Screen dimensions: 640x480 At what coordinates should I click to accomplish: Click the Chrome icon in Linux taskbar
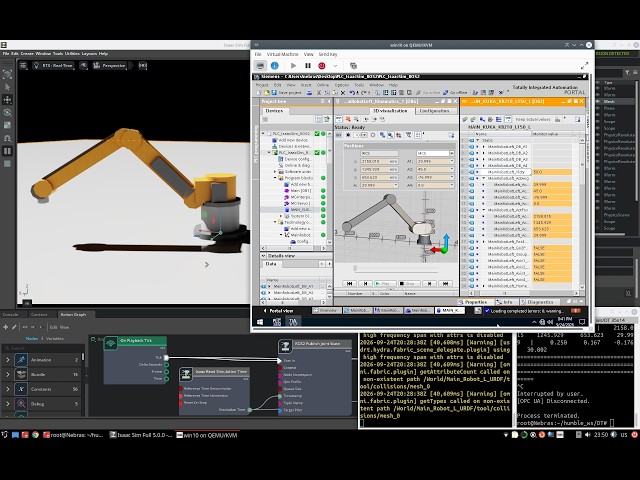(x=36, y=435)
